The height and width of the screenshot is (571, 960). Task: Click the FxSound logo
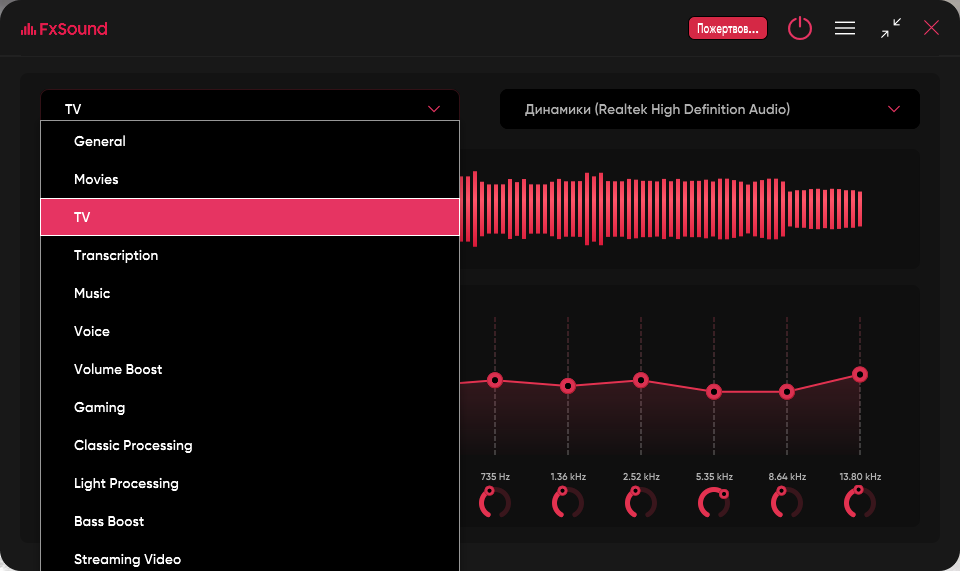tap(64, 29)
